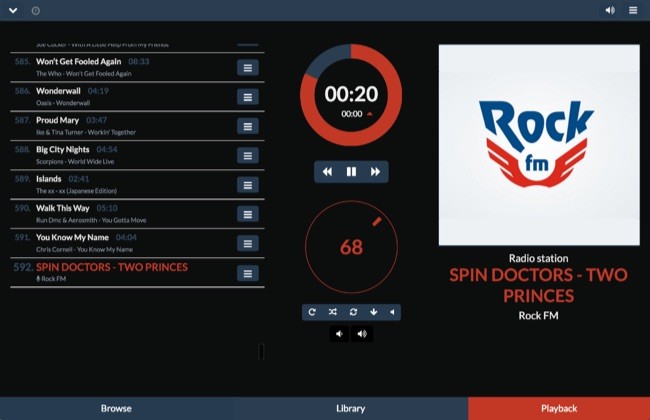Collapse the player with the top-left chevron
The width and height of the screenshot is (650, 420).
[x=13, y=10]
